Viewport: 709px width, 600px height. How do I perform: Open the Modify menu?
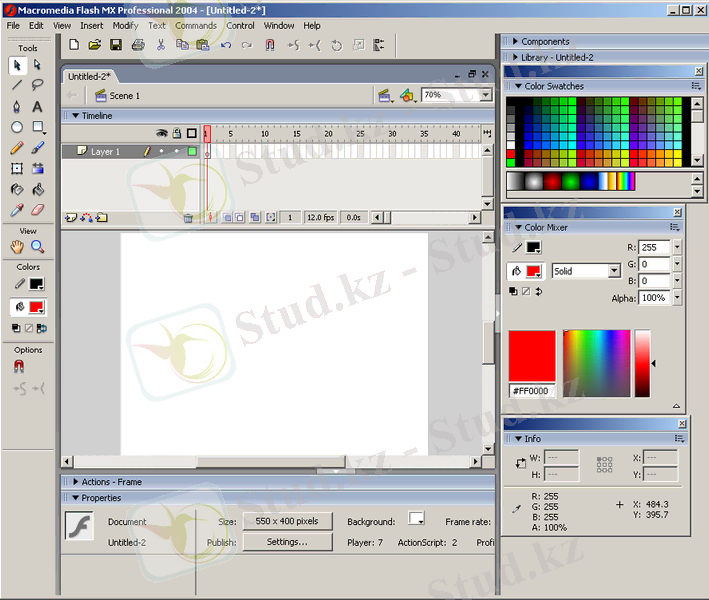pos(125,25)
